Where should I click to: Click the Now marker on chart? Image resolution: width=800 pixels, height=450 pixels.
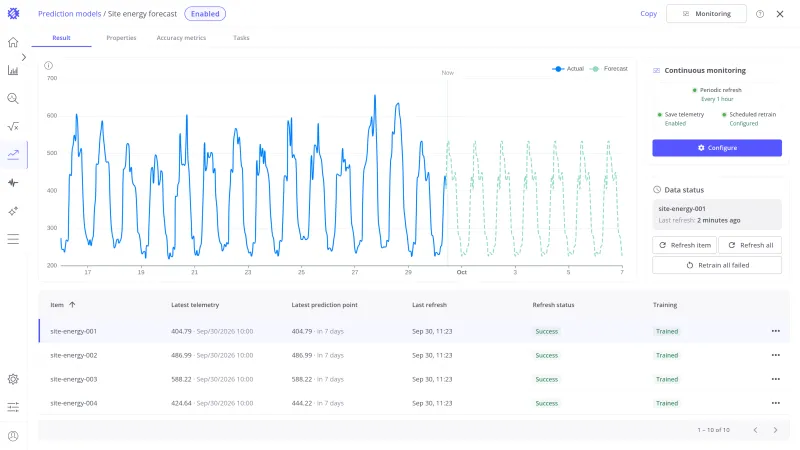(447, 73)
